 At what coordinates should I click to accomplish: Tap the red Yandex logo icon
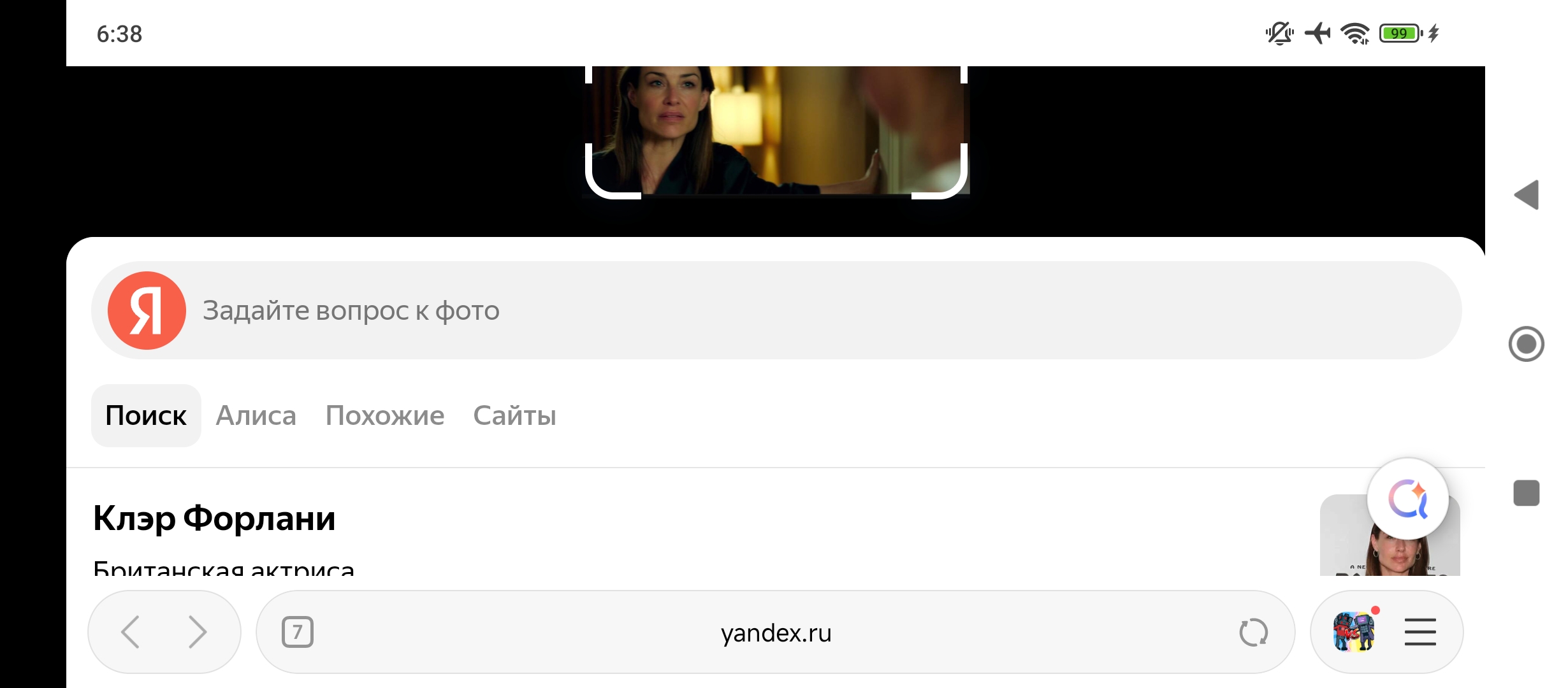tap(147, 310)
